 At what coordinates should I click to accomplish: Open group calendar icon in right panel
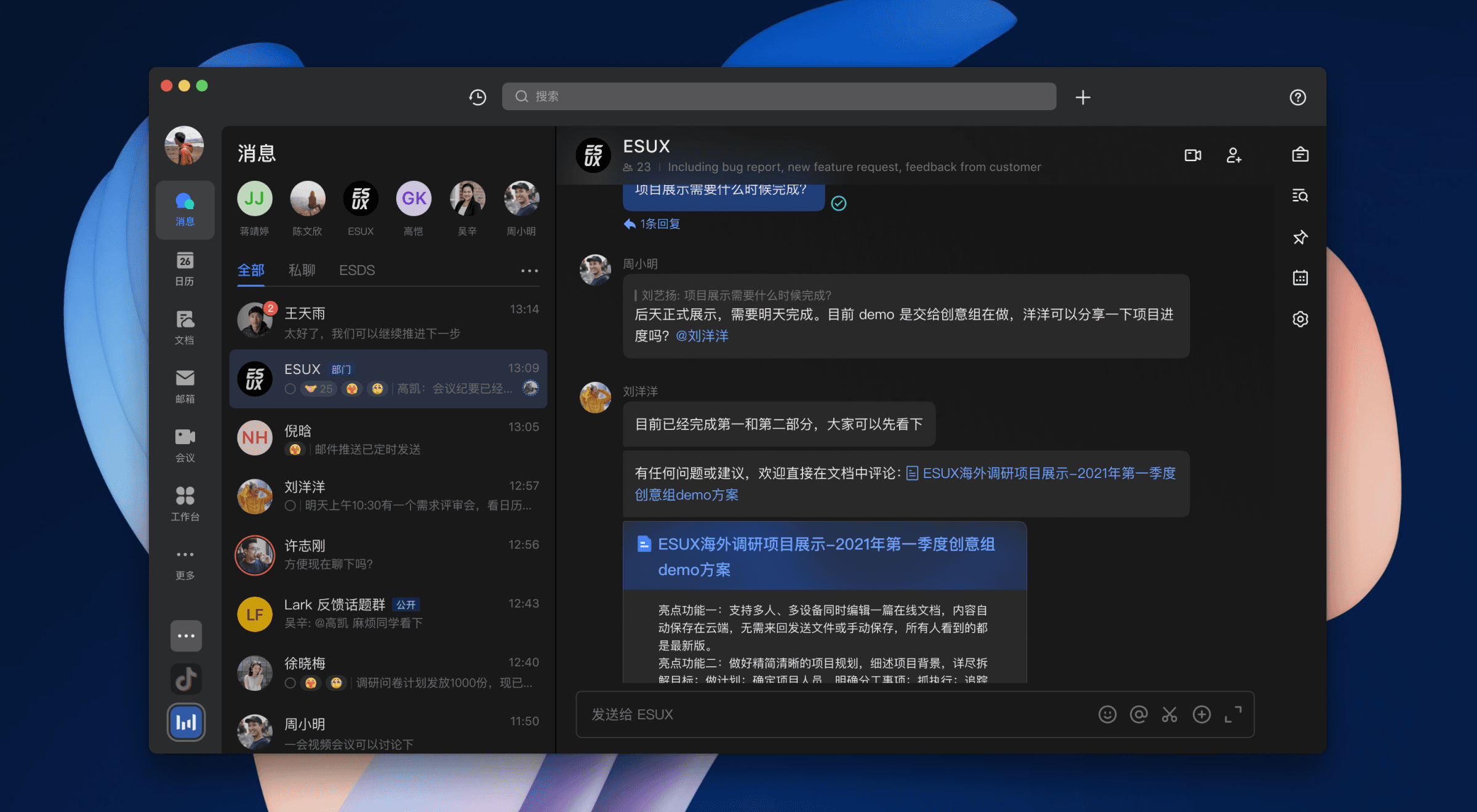(1300, 278)
